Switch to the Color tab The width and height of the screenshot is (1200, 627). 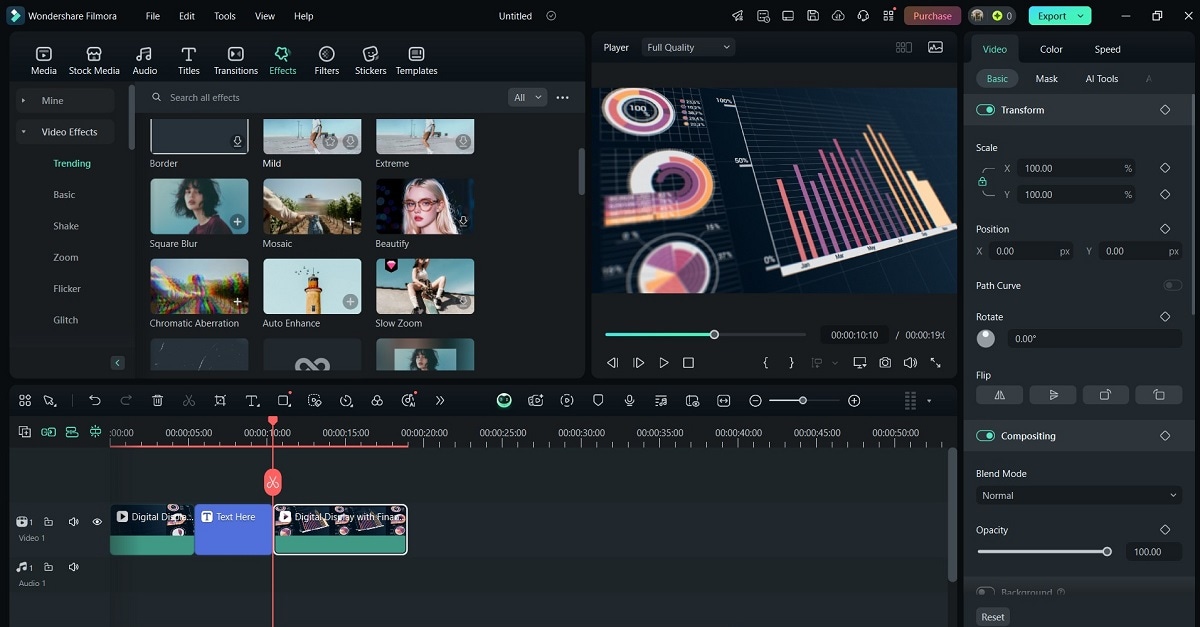(x=1051, y=49)
